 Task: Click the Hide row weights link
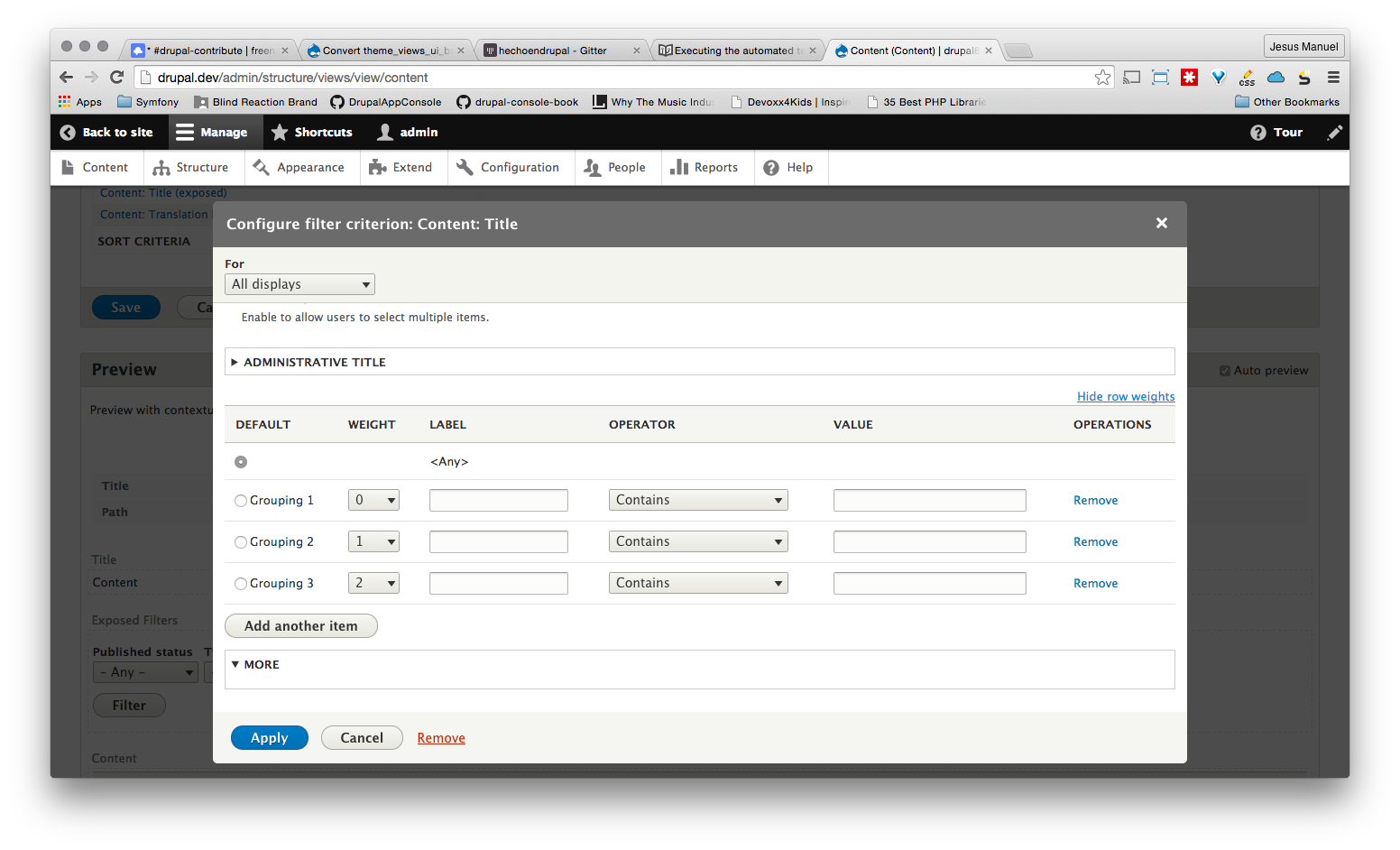[x=1125, y=396]
